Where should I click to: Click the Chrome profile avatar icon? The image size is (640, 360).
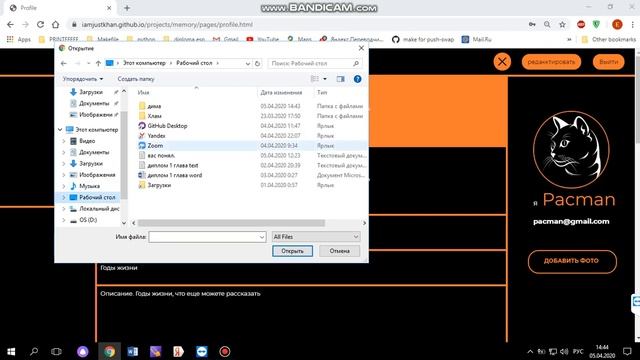point(617,24)
